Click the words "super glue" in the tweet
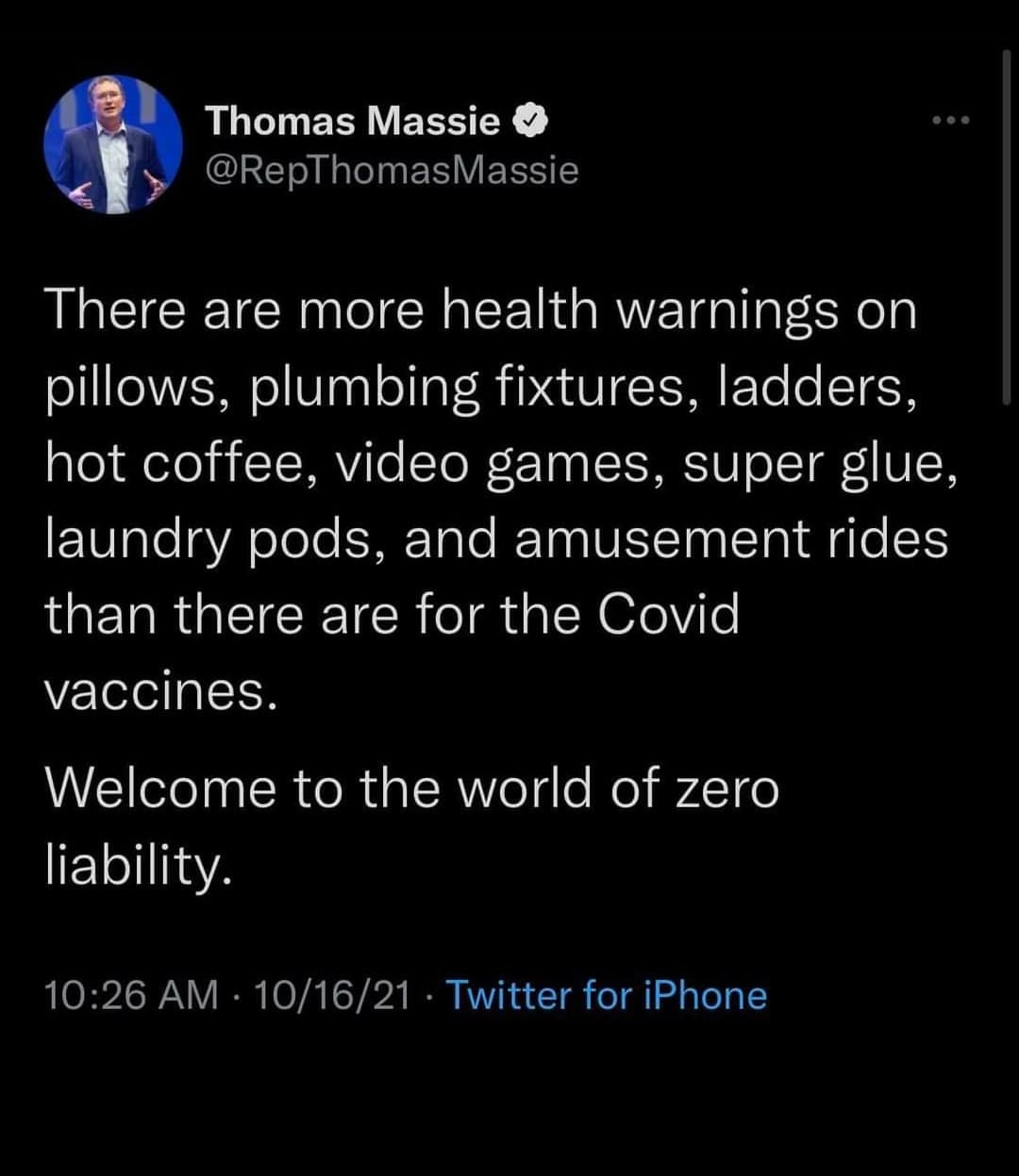 pos(810,465)
